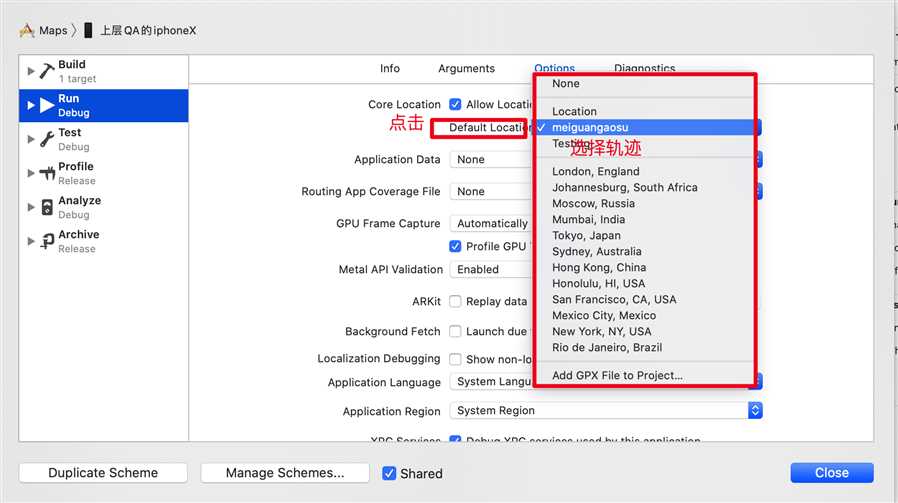Select the Run Debug scheme action

tap(104, 105)
